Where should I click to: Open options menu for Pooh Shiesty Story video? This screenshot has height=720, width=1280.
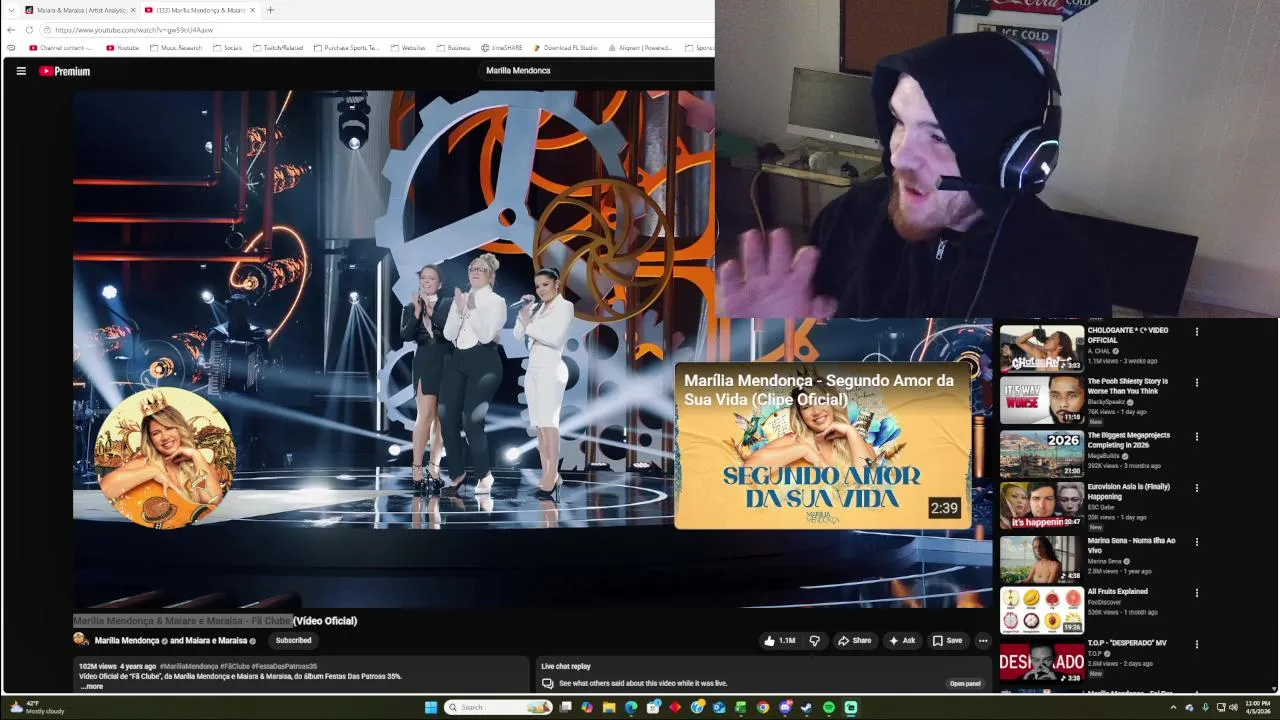(x=1196, y=383)
